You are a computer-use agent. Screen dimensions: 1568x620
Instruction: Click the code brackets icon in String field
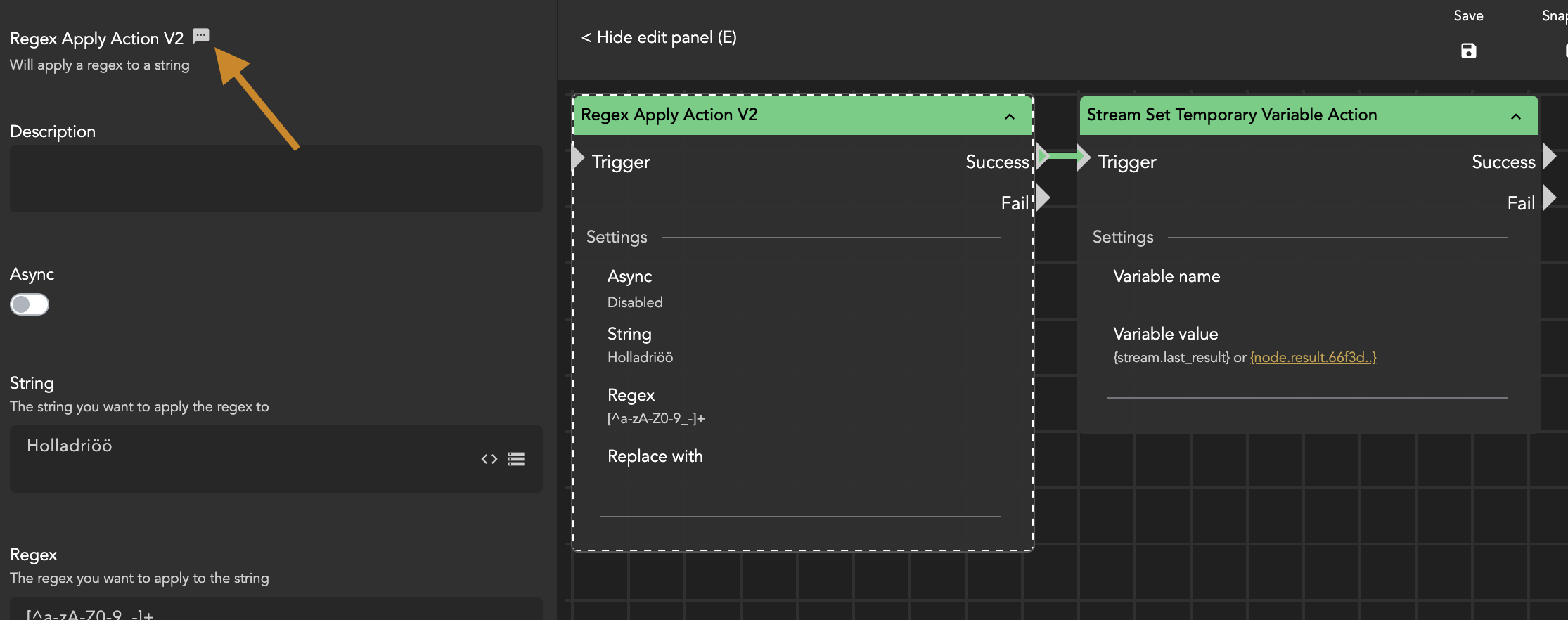click(489, 459)
